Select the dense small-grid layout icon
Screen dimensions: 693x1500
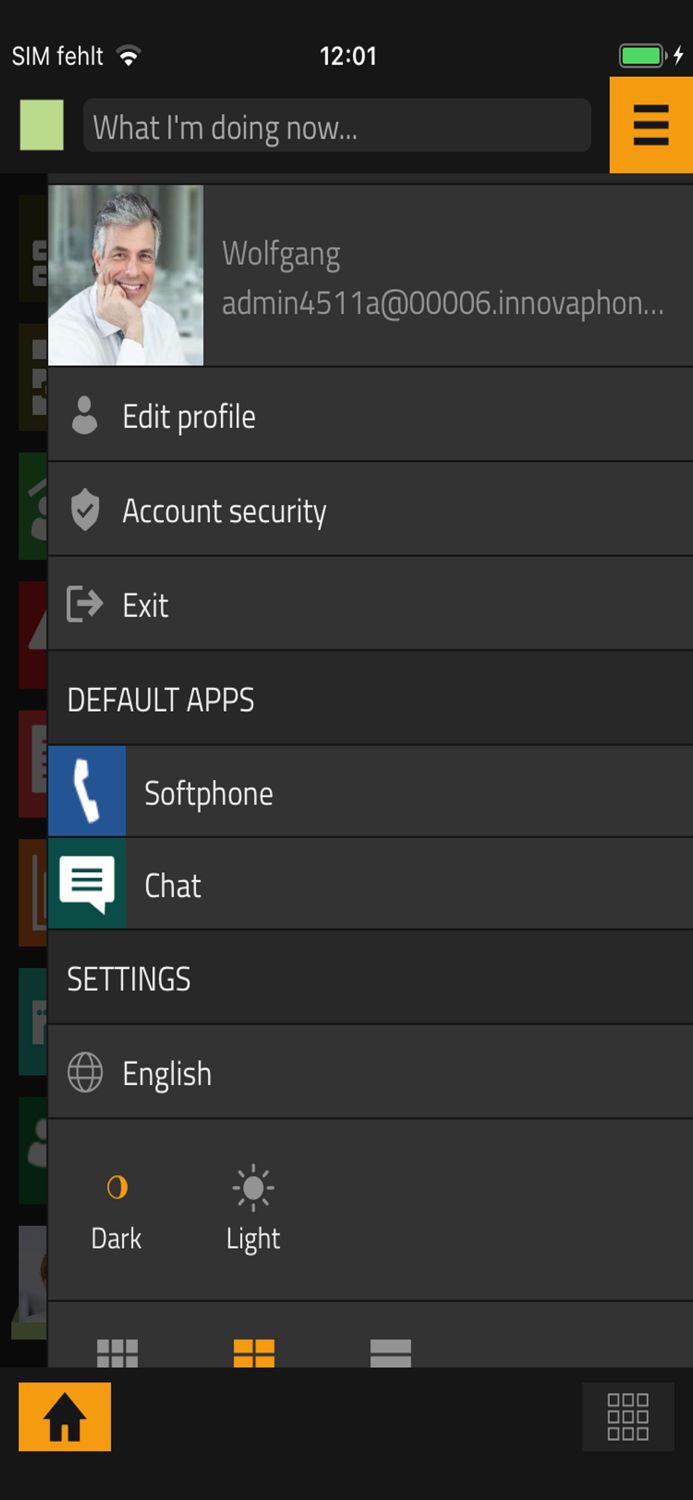[117, 1353]
